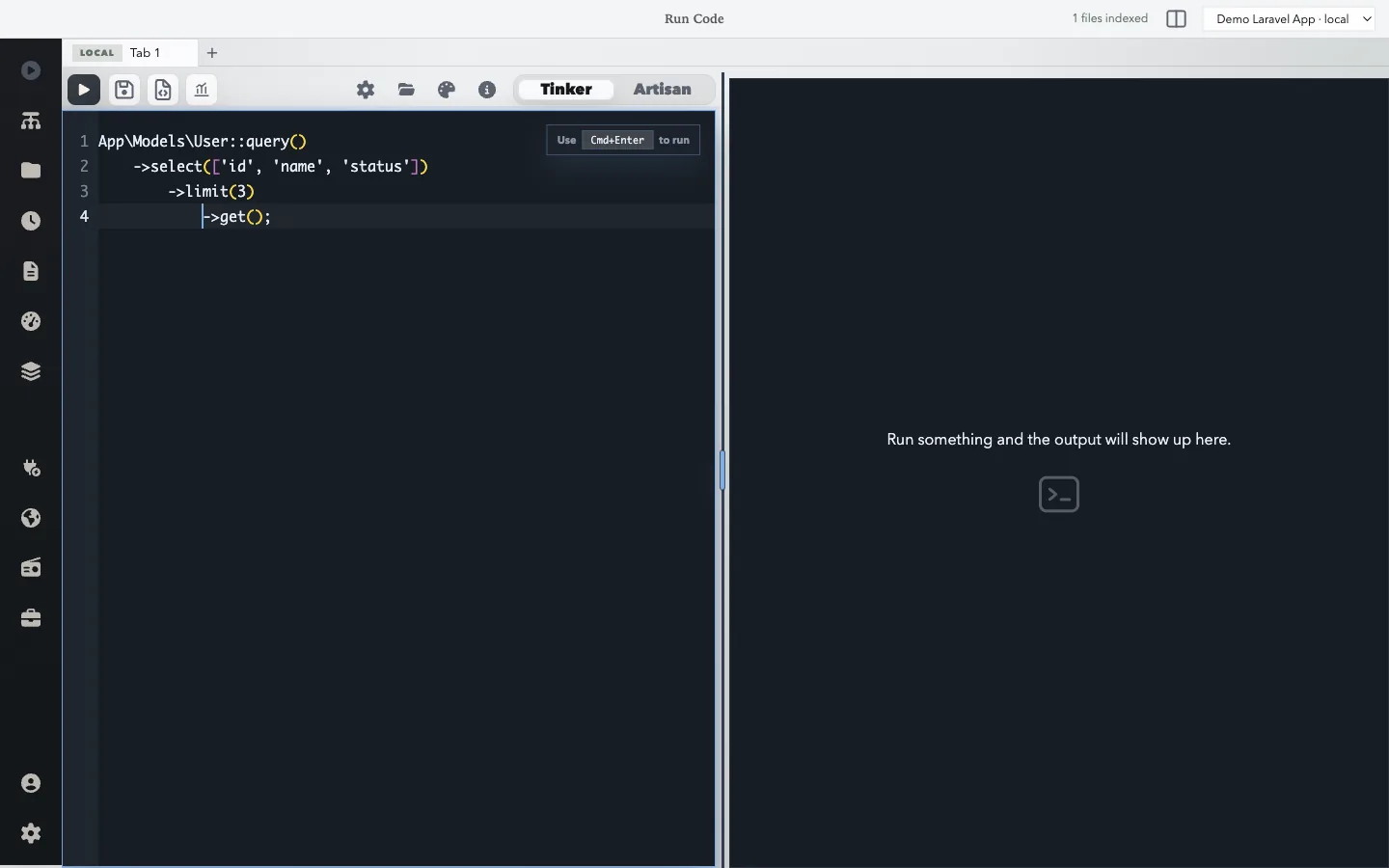
Task: Open the speedometer gauge sidebar icon
Action: pyautogui.click(x=31, y=321)
